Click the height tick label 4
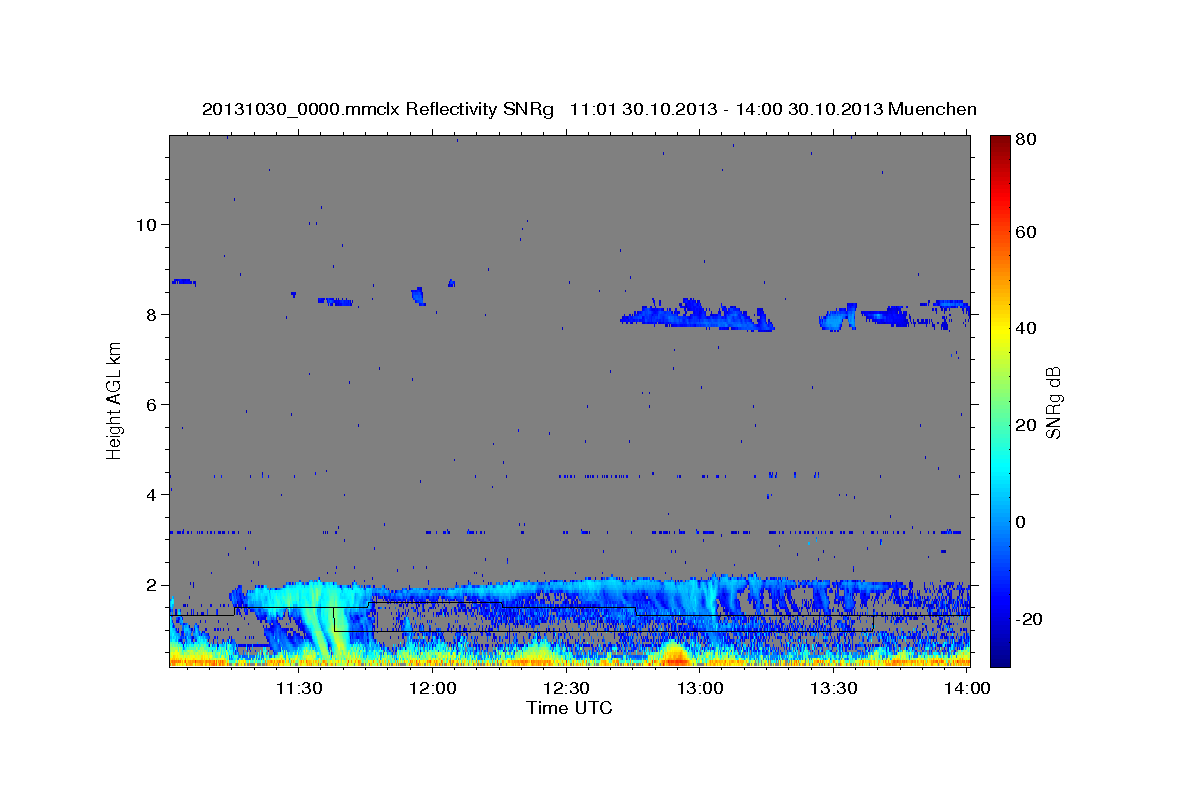Screen dimensions: 1200x800 tap(149, 494)
